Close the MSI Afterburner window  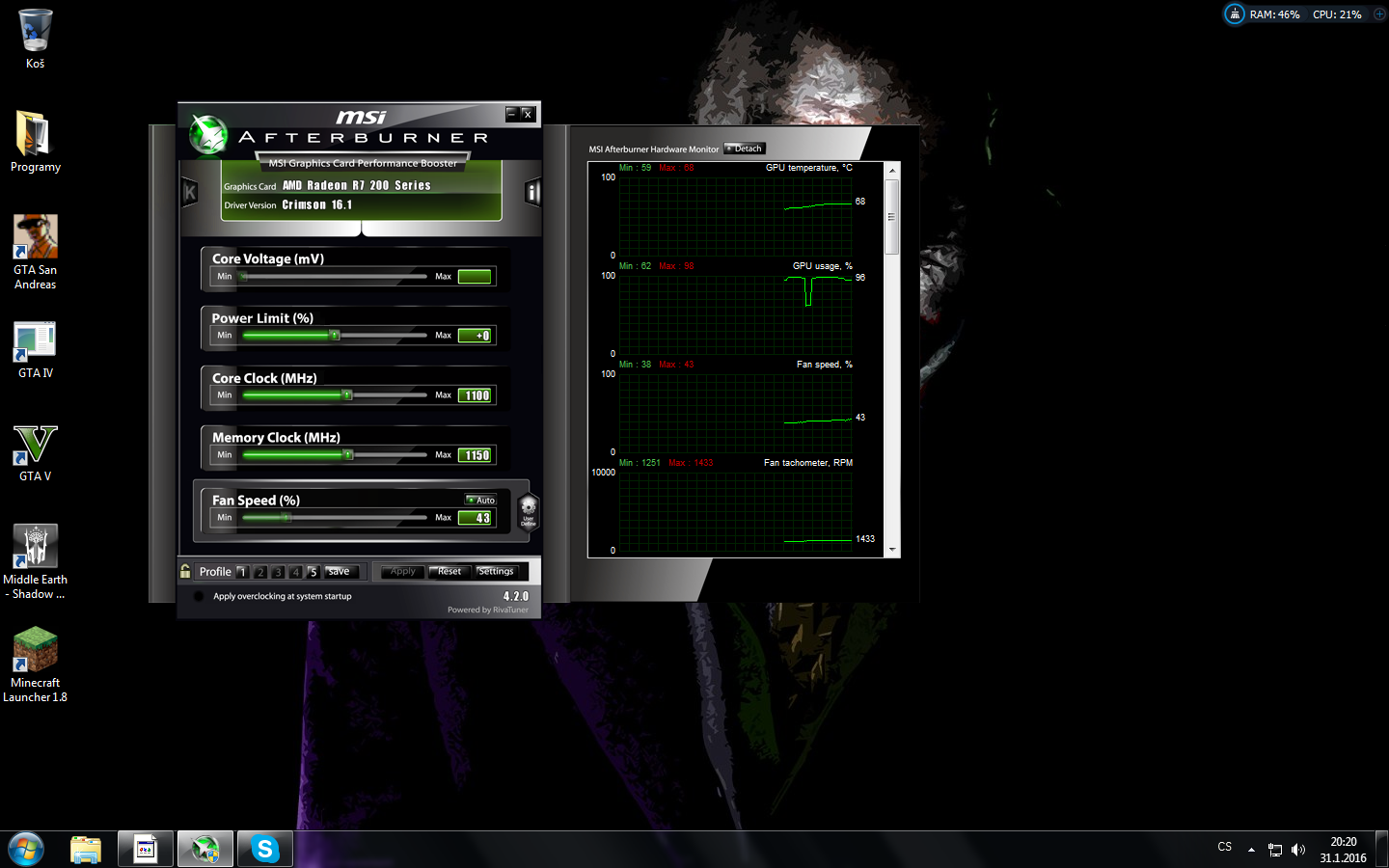tap(528, 114)
